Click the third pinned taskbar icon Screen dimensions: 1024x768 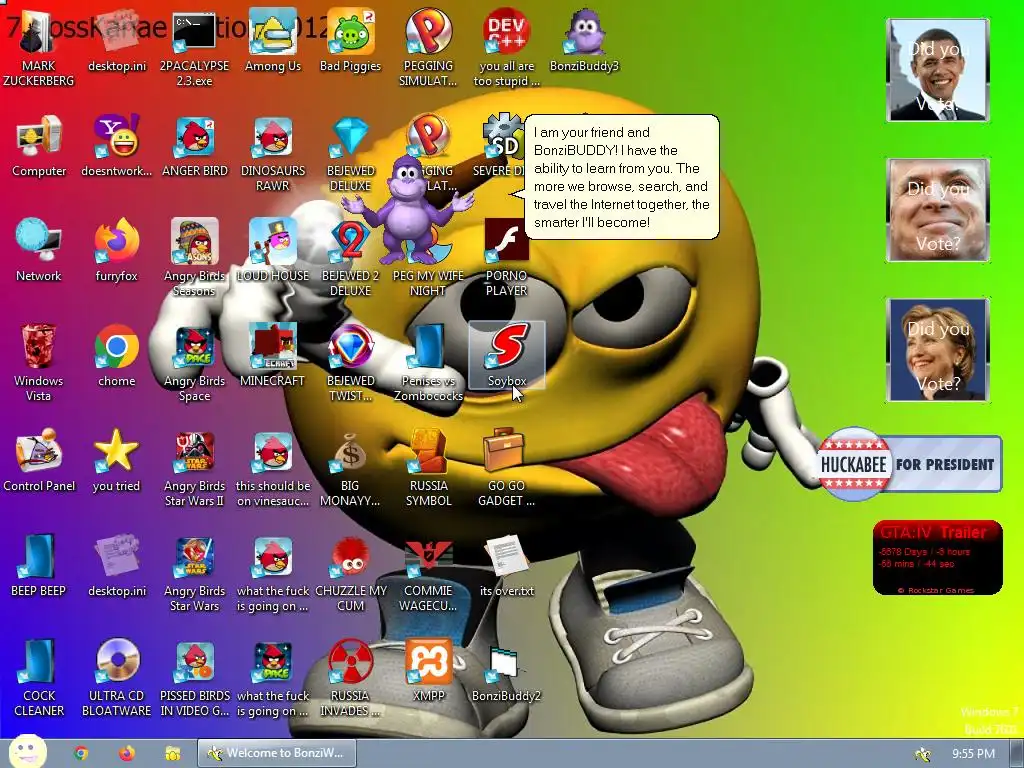click(172, 753)
